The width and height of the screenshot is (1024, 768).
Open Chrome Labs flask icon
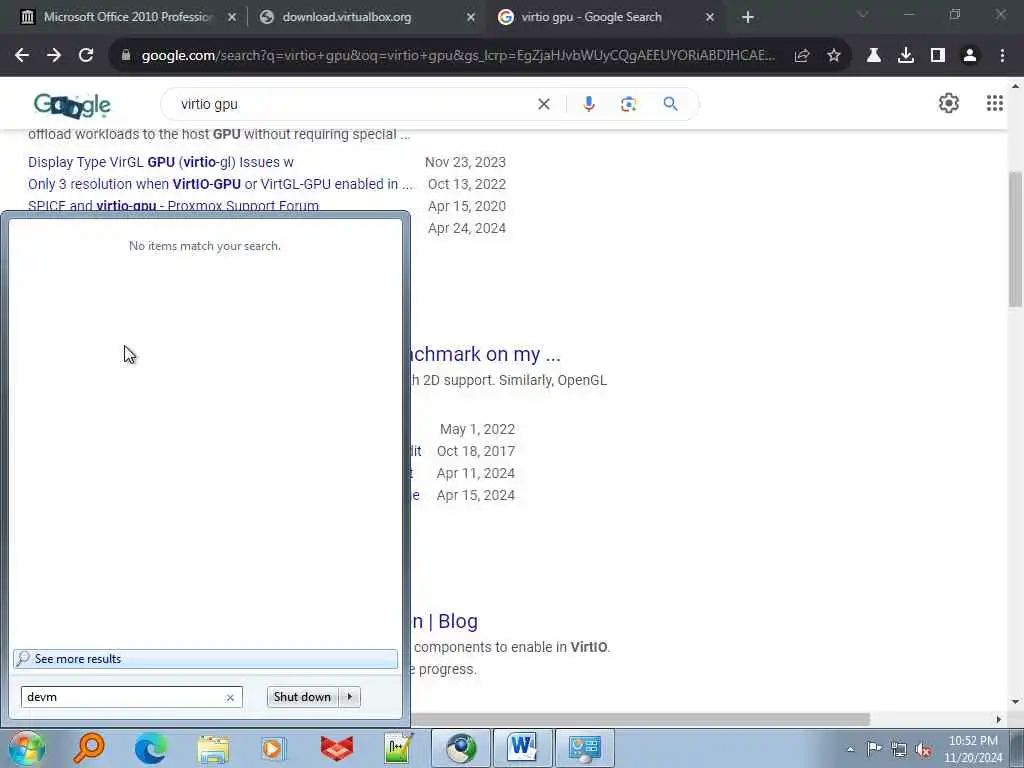click(x=873, y=56)
